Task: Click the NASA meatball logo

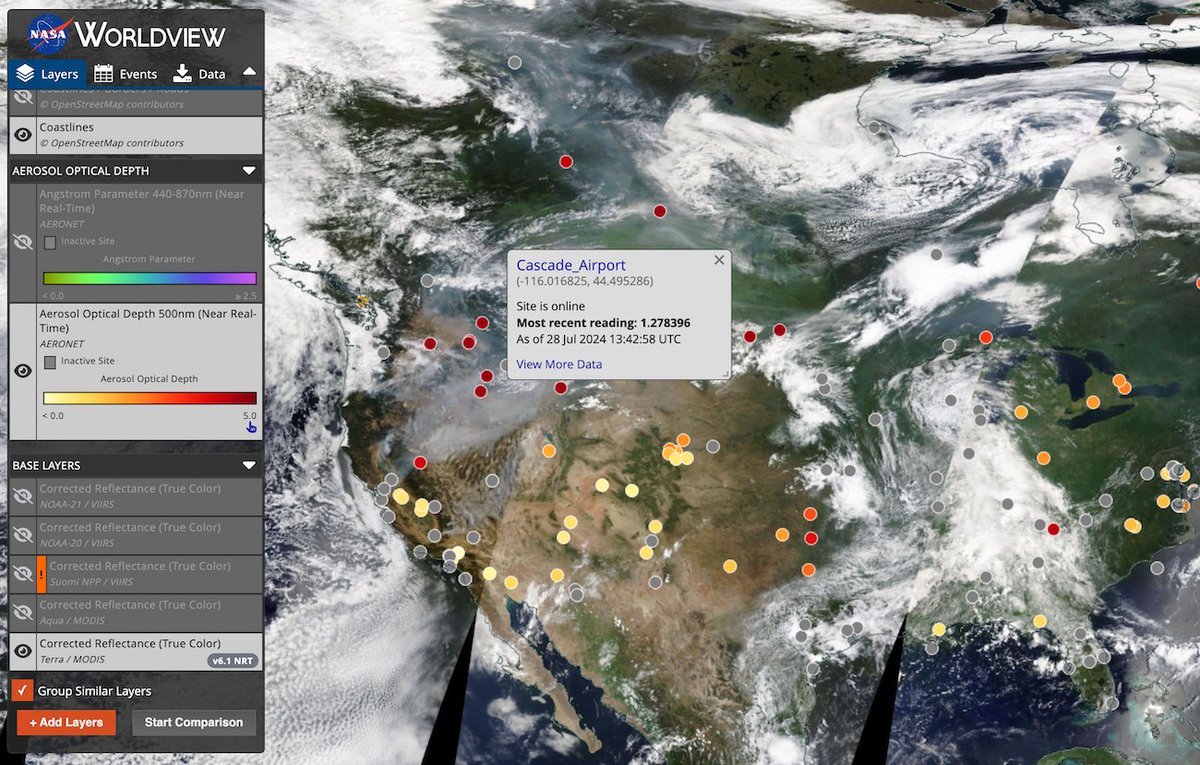Action: [x=47, y=33]
